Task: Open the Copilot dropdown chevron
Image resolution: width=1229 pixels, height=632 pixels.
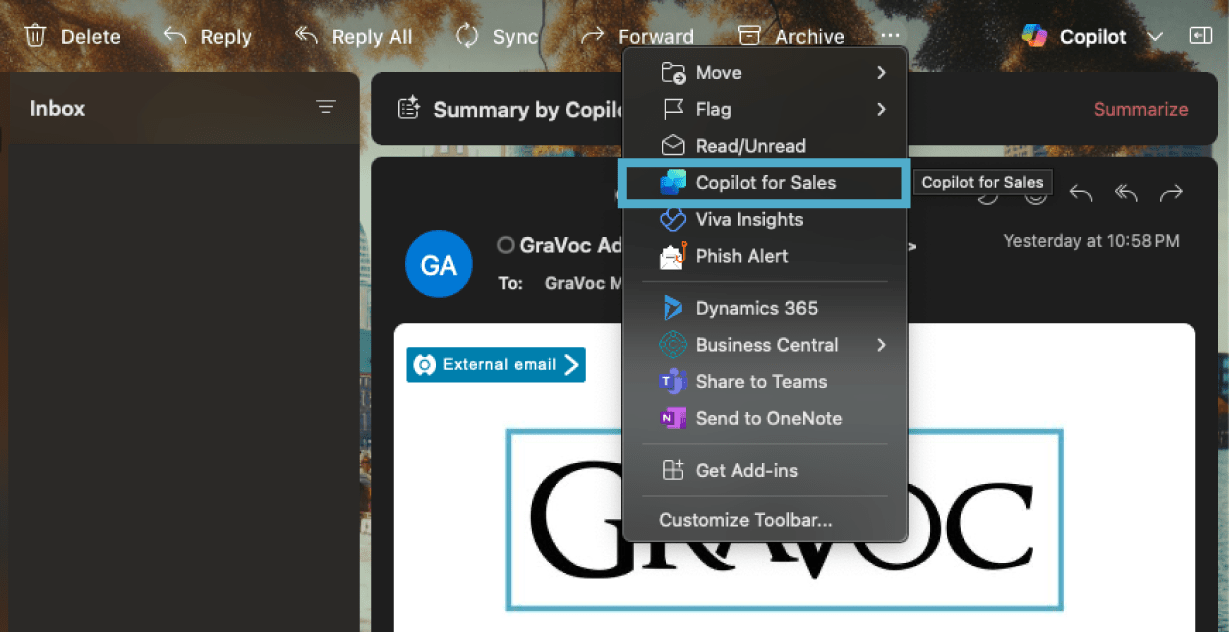Action: point(1155,36)
